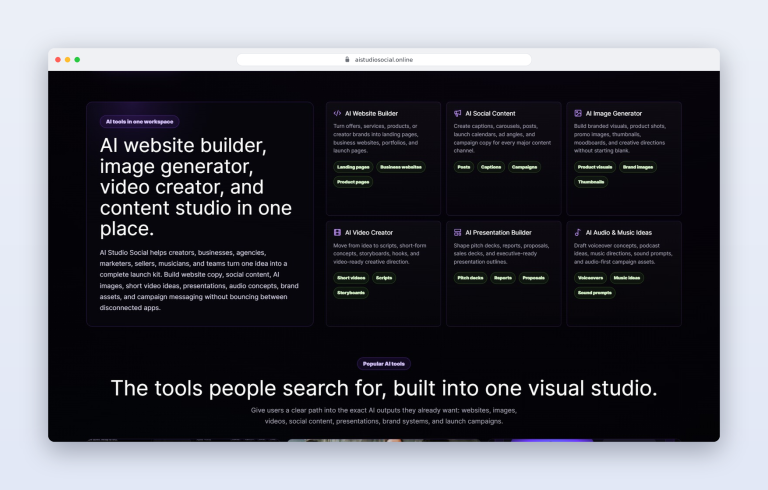Open the AI Presentation Builder card title
The height and width of the screenshot is (490, 768).
(498, 232)
